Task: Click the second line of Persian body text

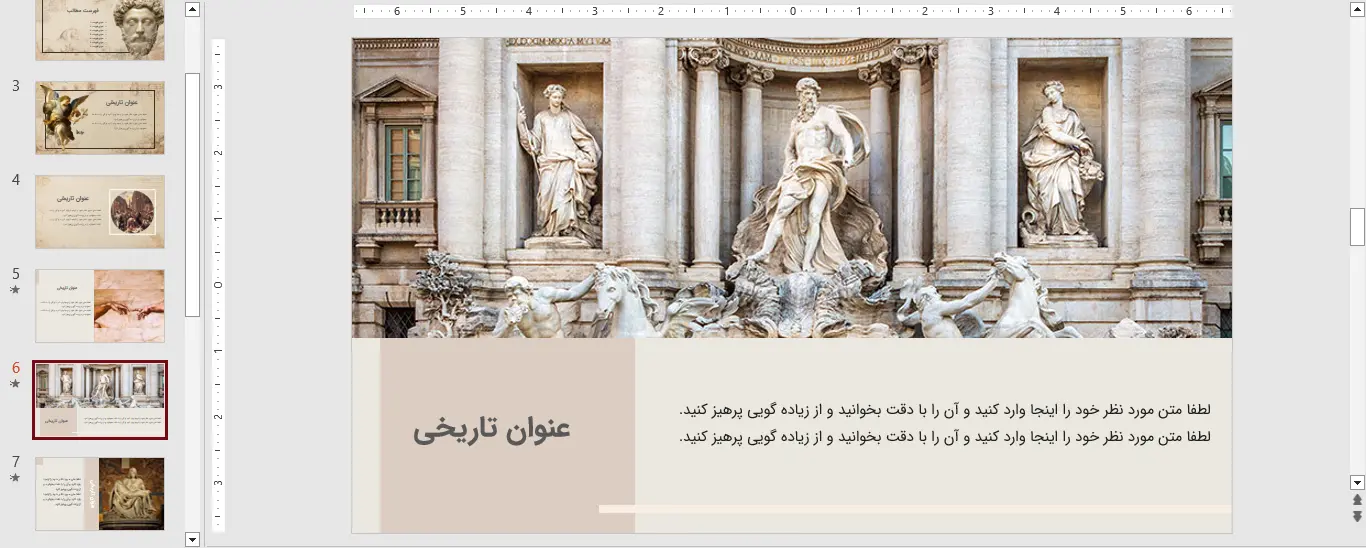Action: (x=944, y=437)
